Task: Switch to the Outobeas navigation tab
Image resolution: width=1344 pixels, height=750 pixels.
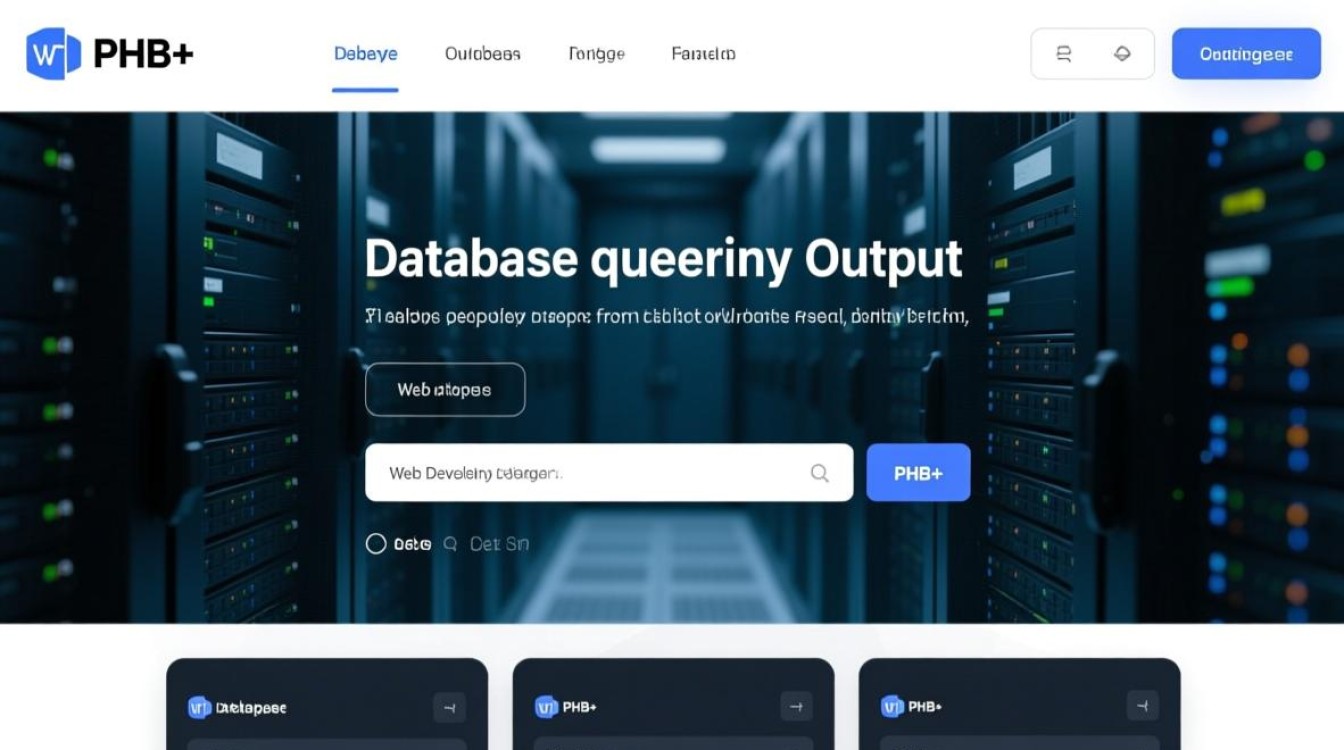Action: [482, 54]
